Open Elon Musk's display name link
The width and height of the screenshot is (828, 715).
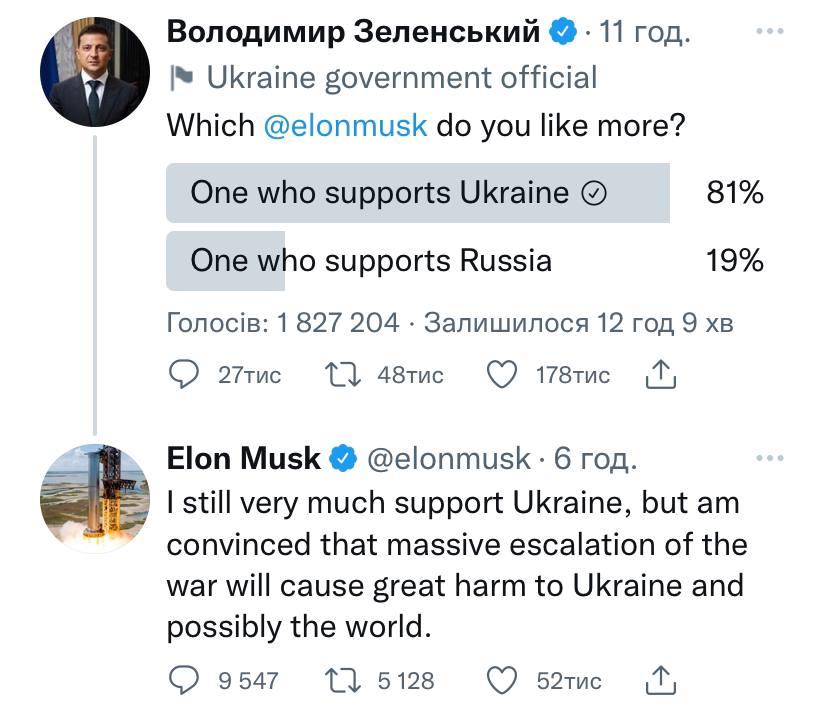[243, 458]
